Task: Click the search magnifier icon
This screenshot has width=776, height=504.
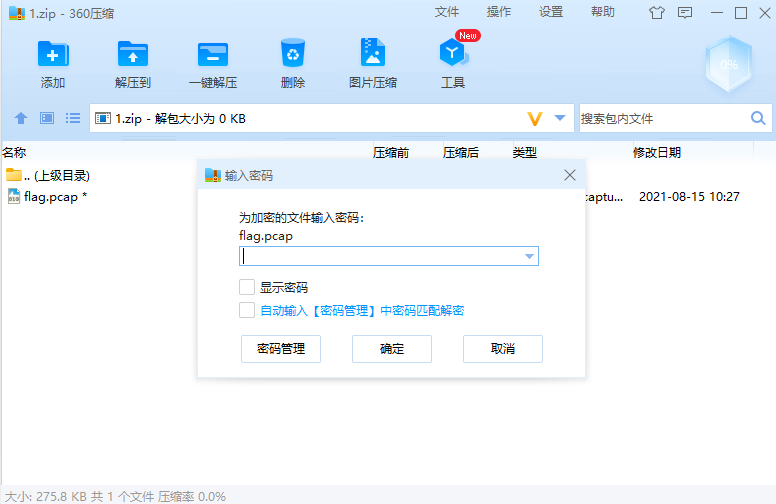Action: pyautogui.click(x=758, y=118)
